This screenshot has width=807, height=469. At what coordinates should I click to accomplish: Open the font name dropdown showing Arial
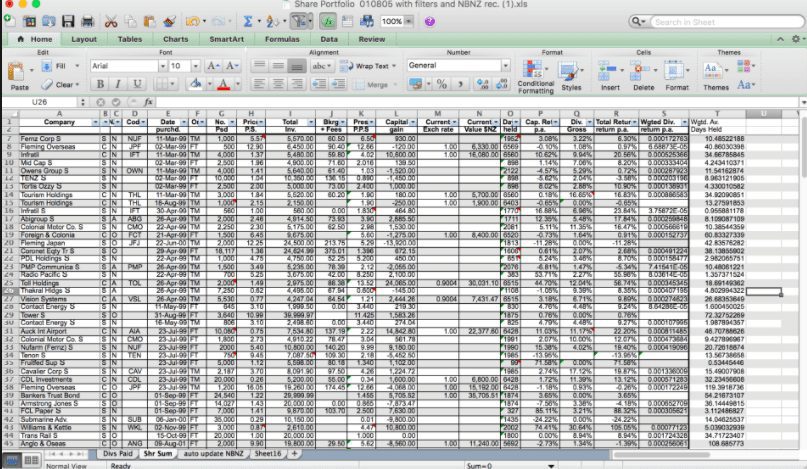[x=163, y=66]
